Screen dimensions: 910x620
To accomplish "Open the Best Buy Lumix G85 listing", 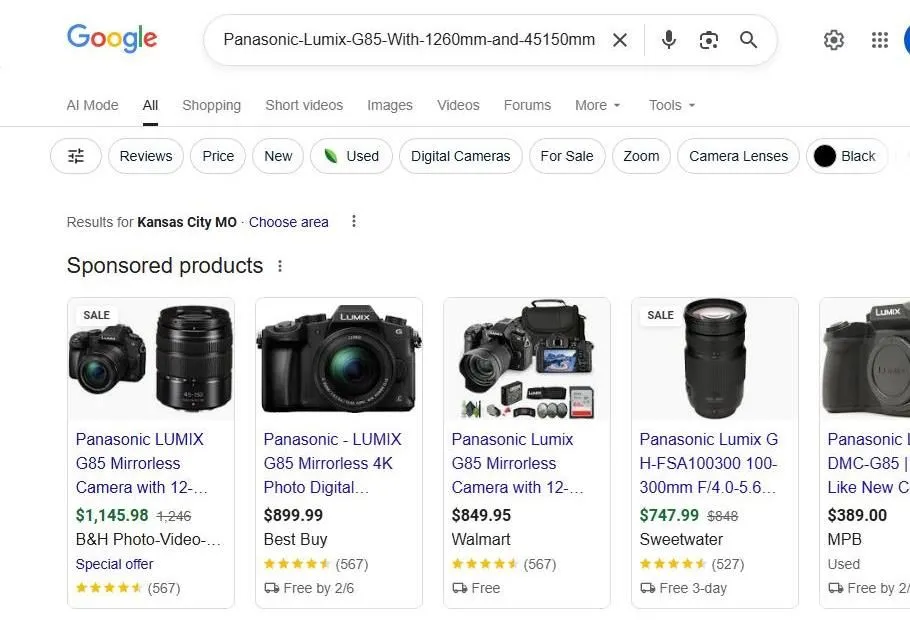I will point(332,463).
